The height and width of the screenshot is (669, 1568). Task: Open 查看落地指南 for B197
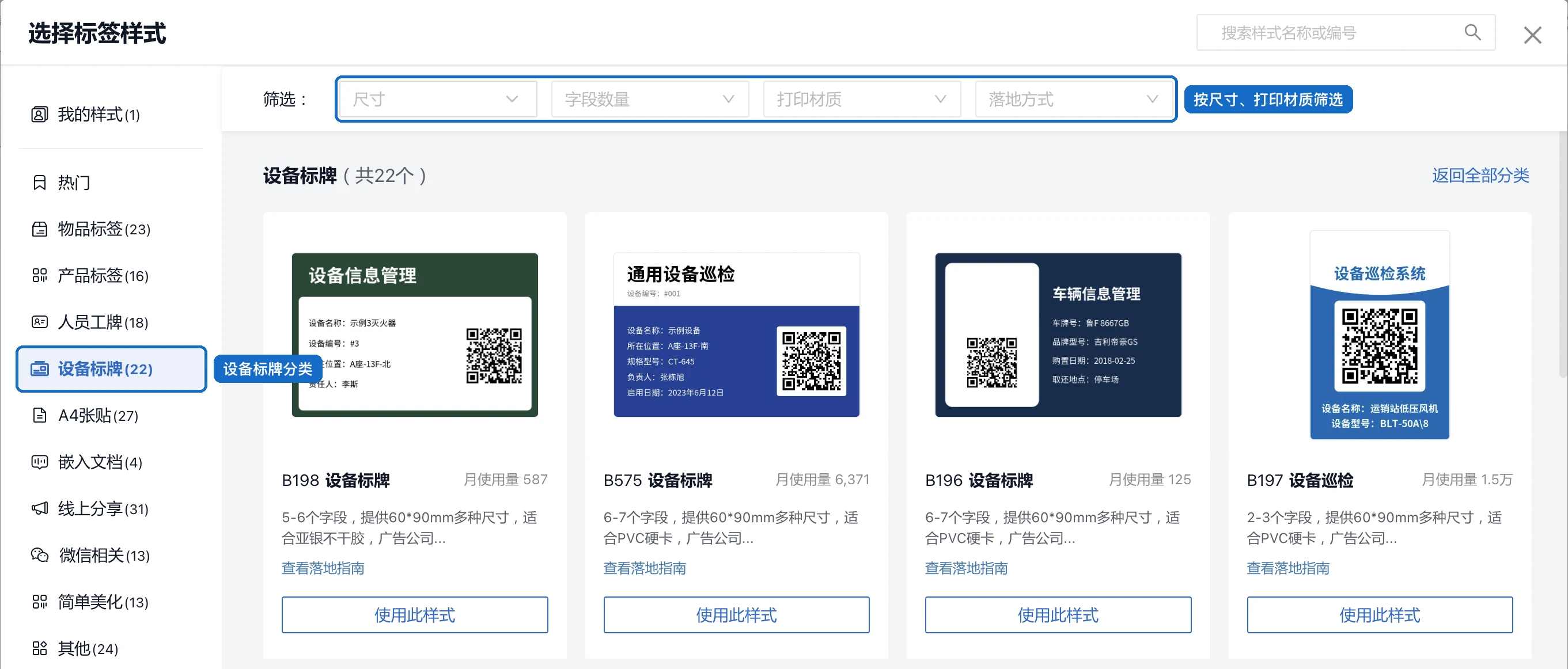[x=1288, y=568]
